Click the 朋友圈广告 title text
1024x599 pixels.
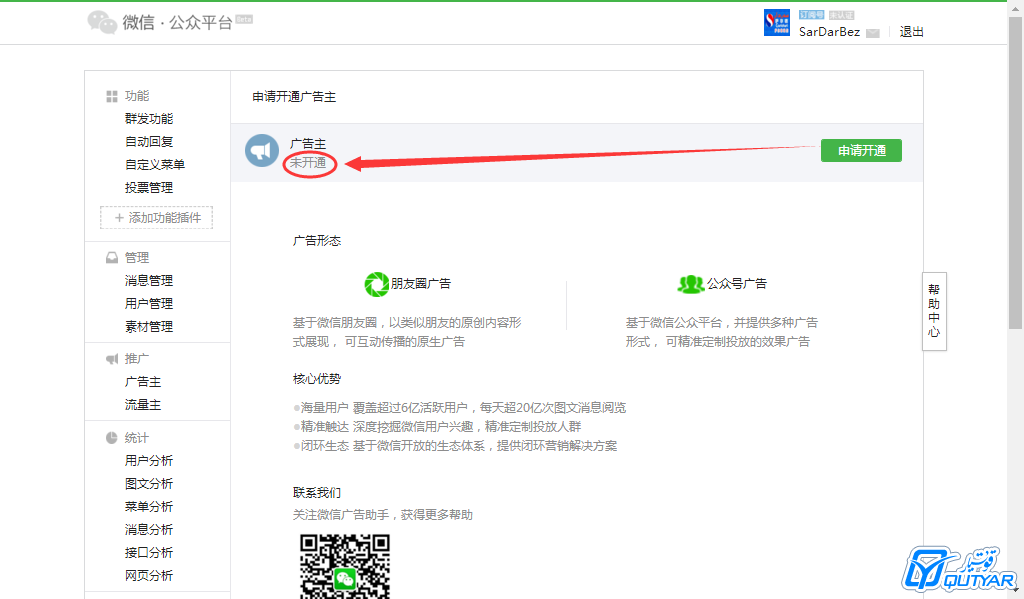tap(421, 283)
